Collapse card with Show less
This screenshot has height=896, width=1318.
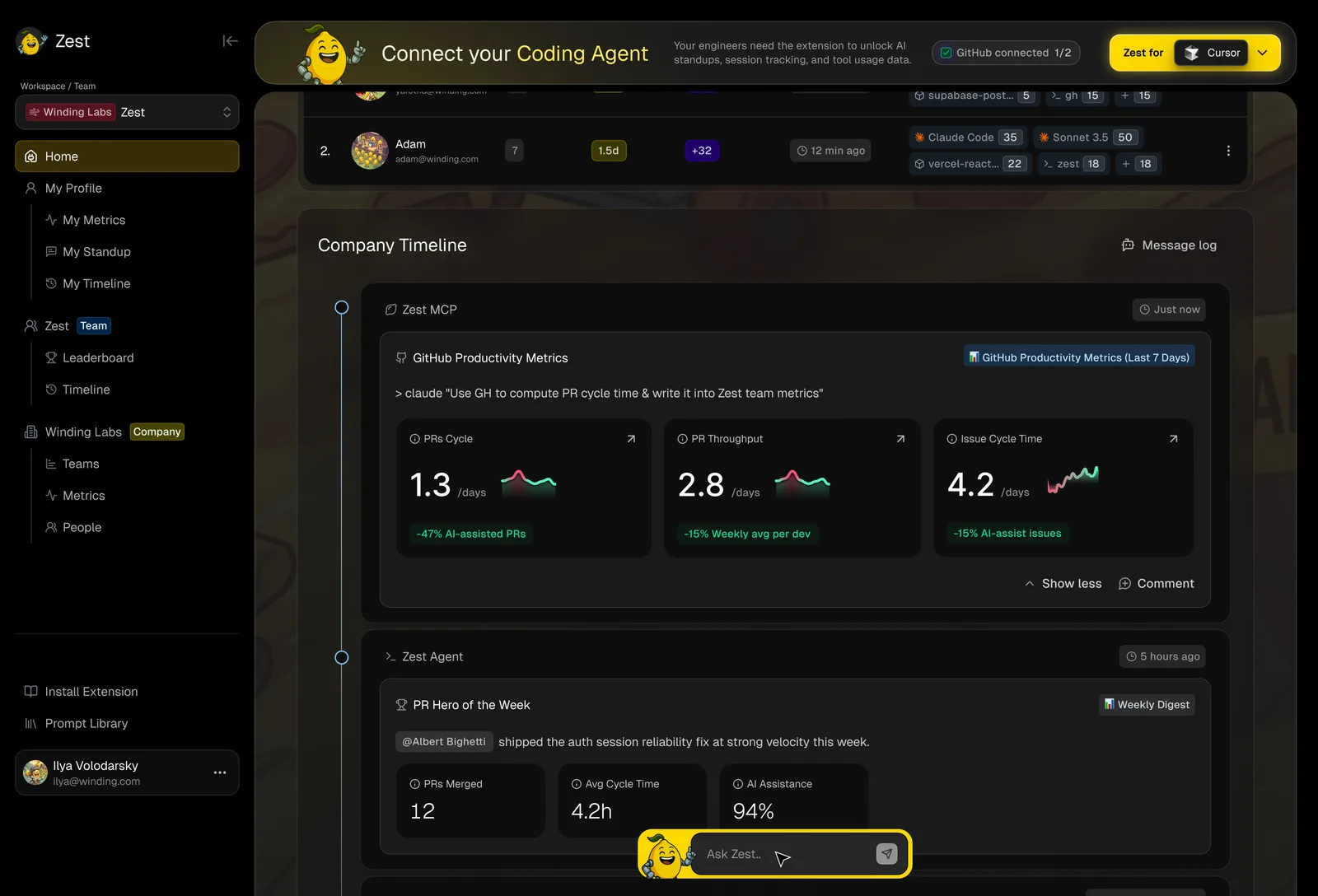pyautogui.click(x=1063, y=584)
